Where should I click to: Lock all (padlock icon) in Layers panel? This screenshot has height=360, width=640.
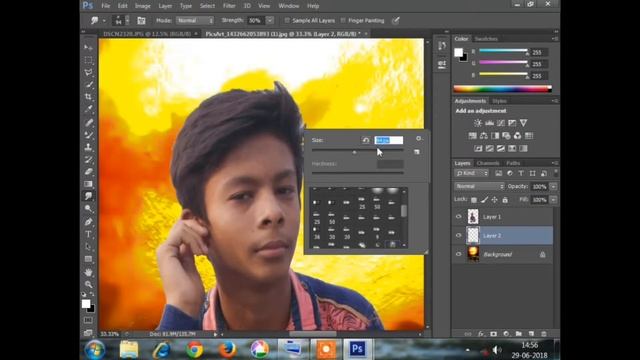(505, 200)
